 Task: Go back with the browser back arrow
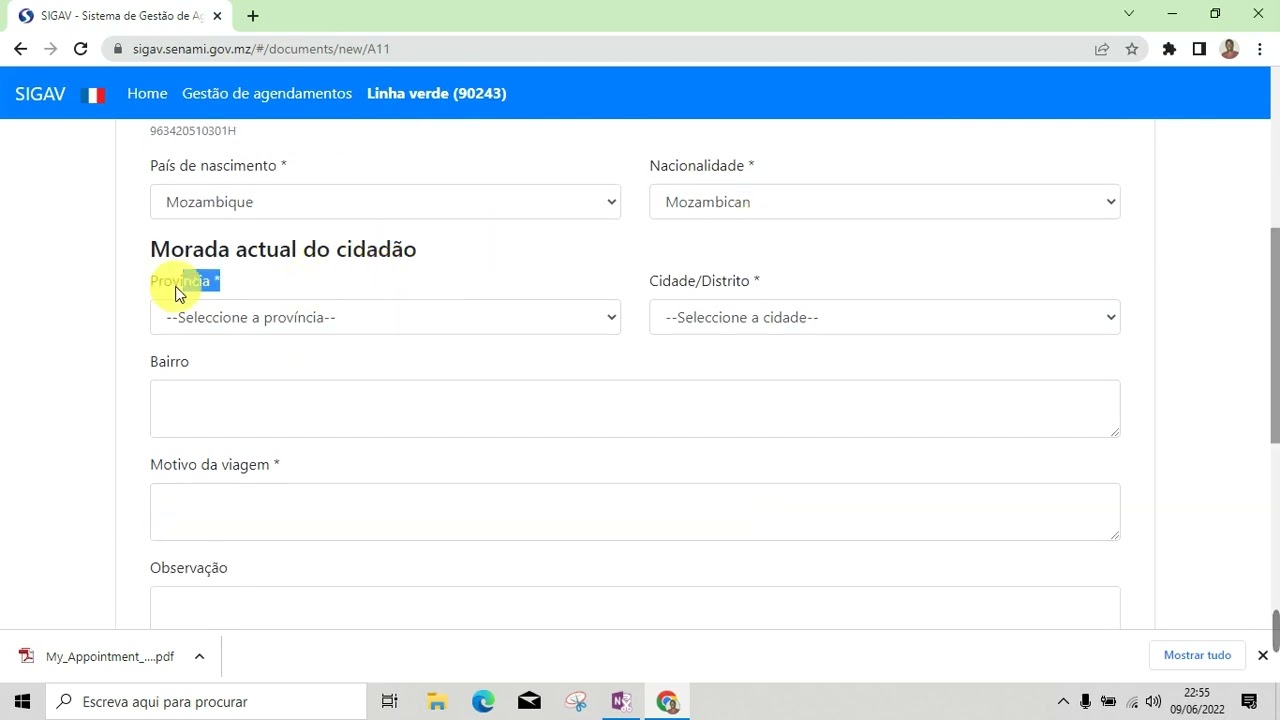point(20,48)
